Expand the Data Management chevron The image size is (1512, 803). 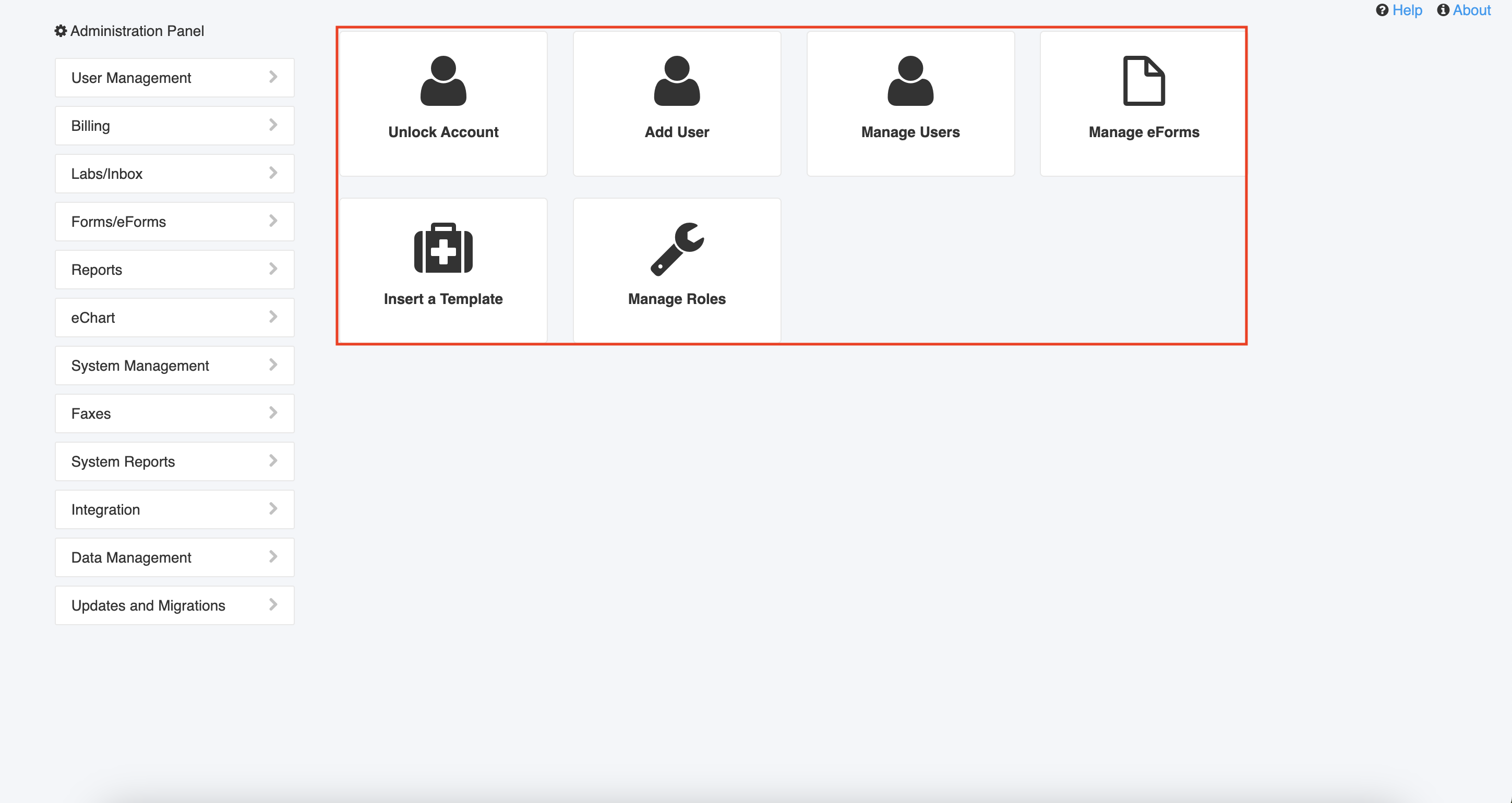273,557
